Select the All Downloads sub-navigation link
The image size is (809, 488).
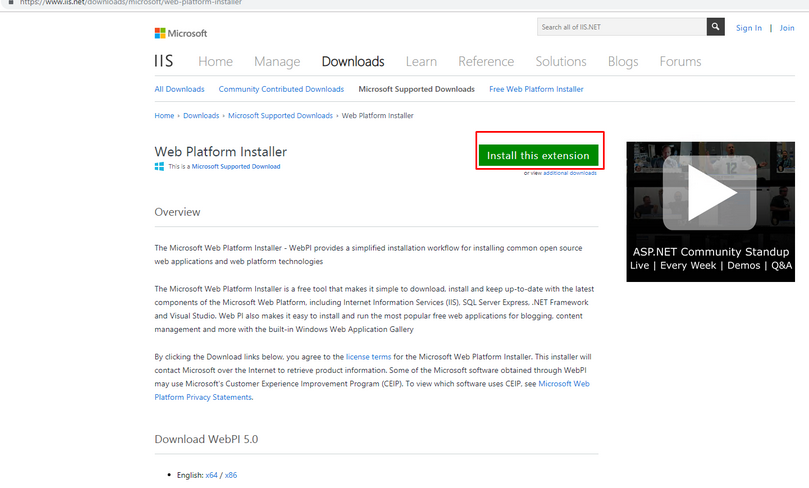pos(180,89)
